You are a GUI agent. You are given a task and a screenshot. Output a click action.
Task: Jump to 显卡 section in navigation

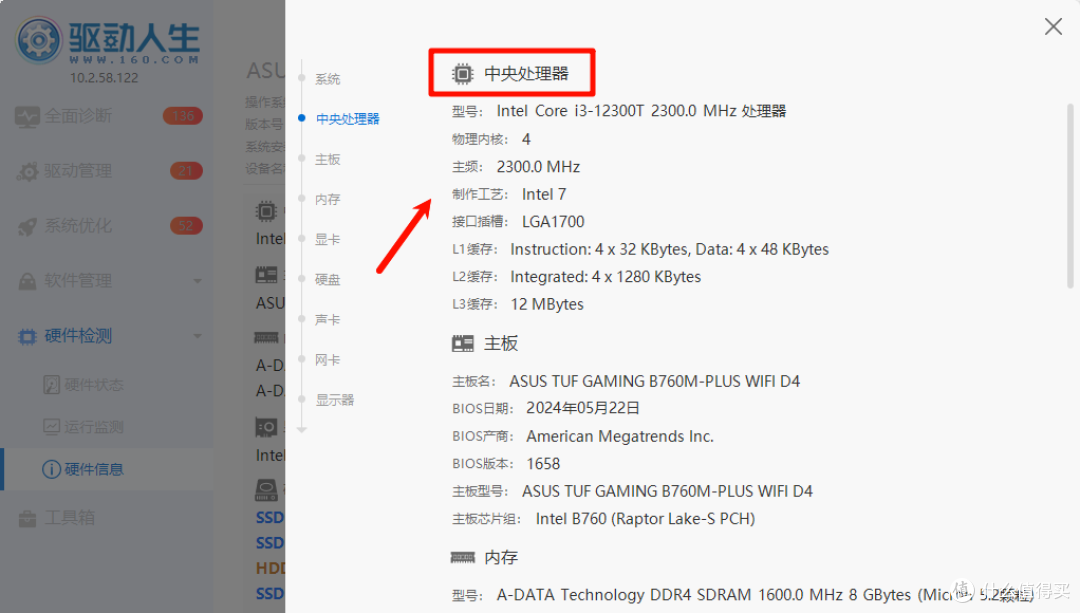click(328, 240)
